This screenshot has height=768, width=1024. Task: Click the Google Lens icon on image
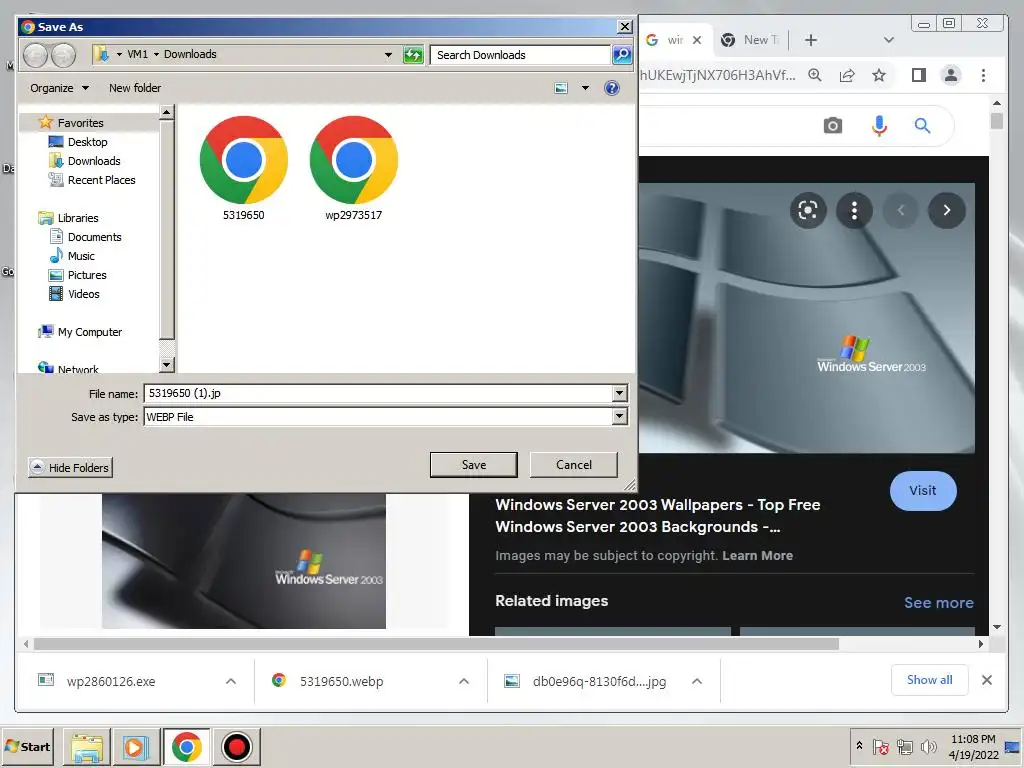[x=808, y=210]
